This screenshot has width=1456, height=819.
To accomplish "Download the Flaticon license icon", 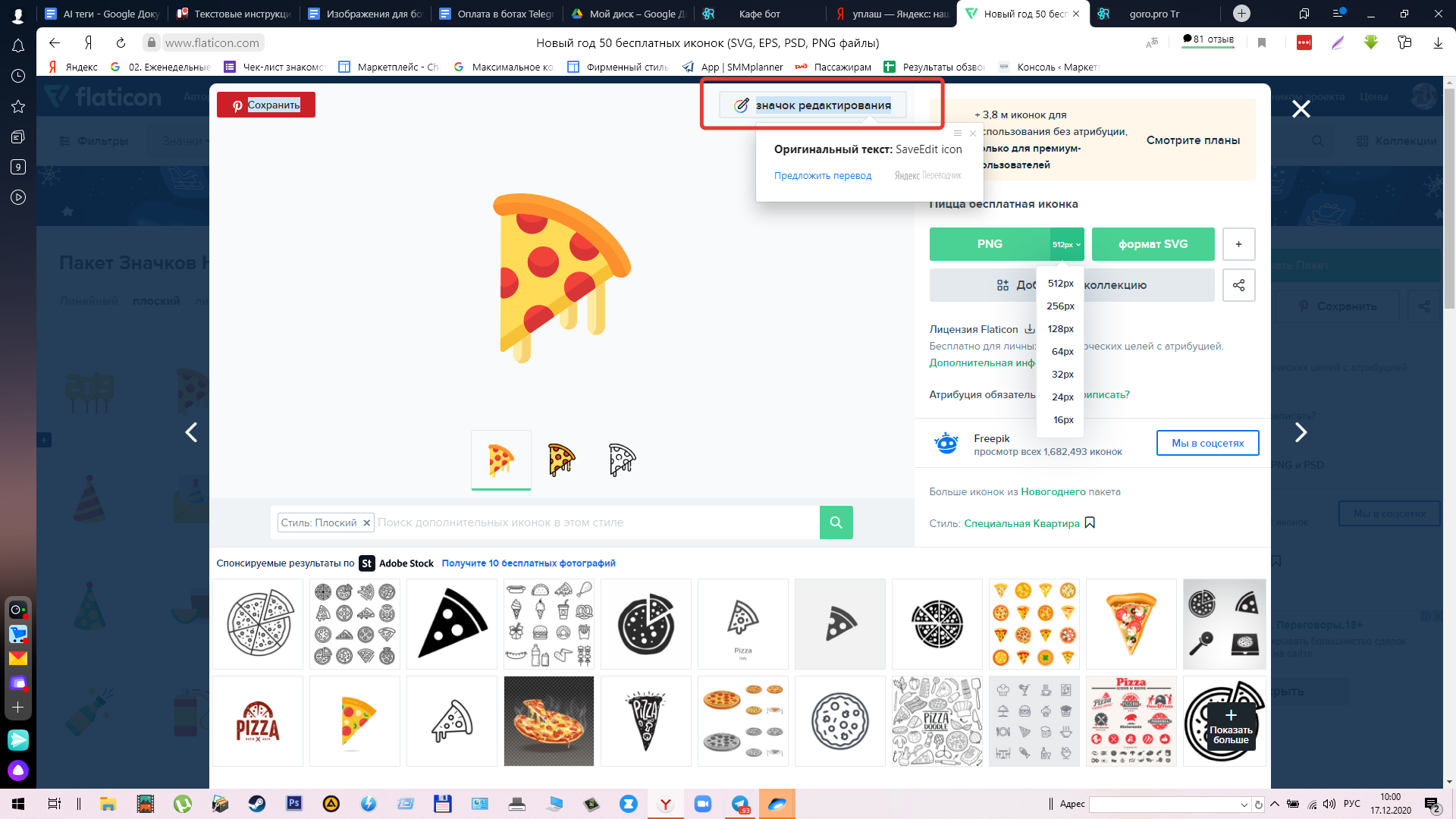I will pyautogui.click(x=1030, y=329).
